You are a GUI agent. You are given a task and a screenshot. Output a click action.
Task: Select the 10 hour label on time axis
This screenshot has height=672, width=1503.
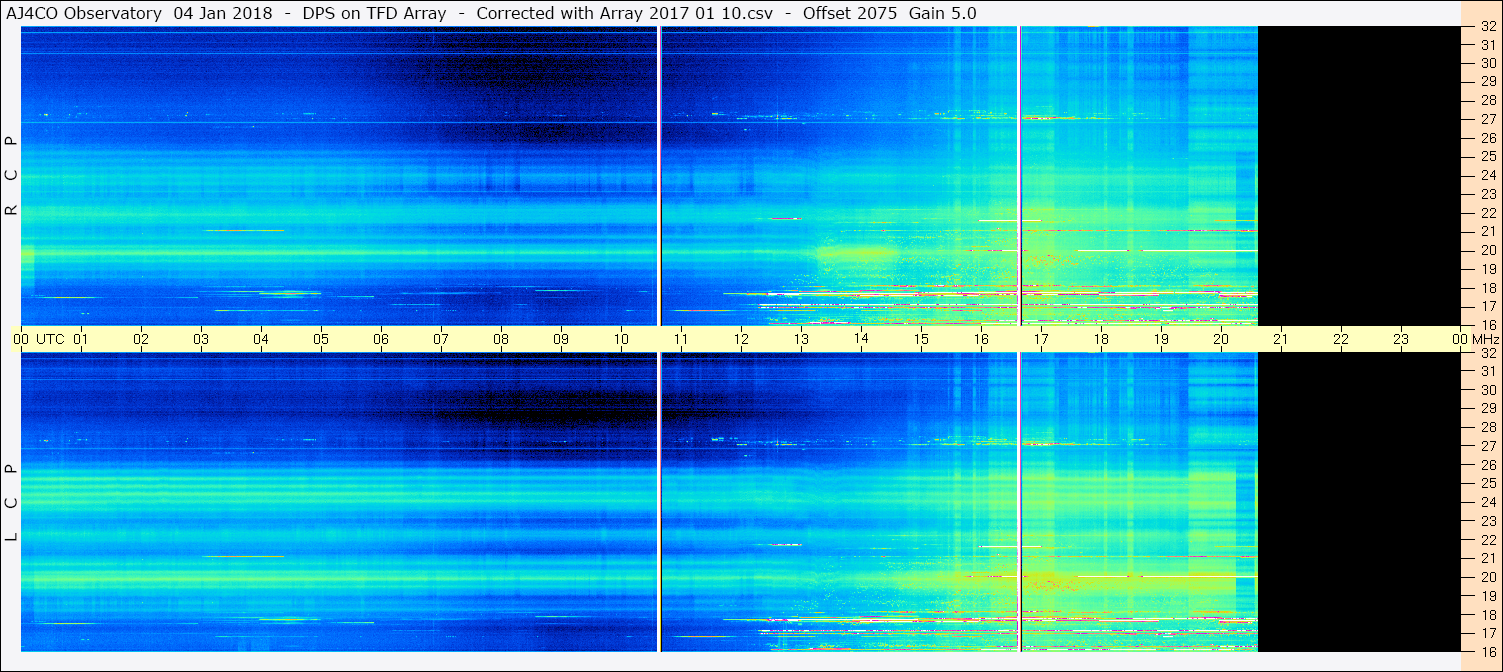coord(621,339)
